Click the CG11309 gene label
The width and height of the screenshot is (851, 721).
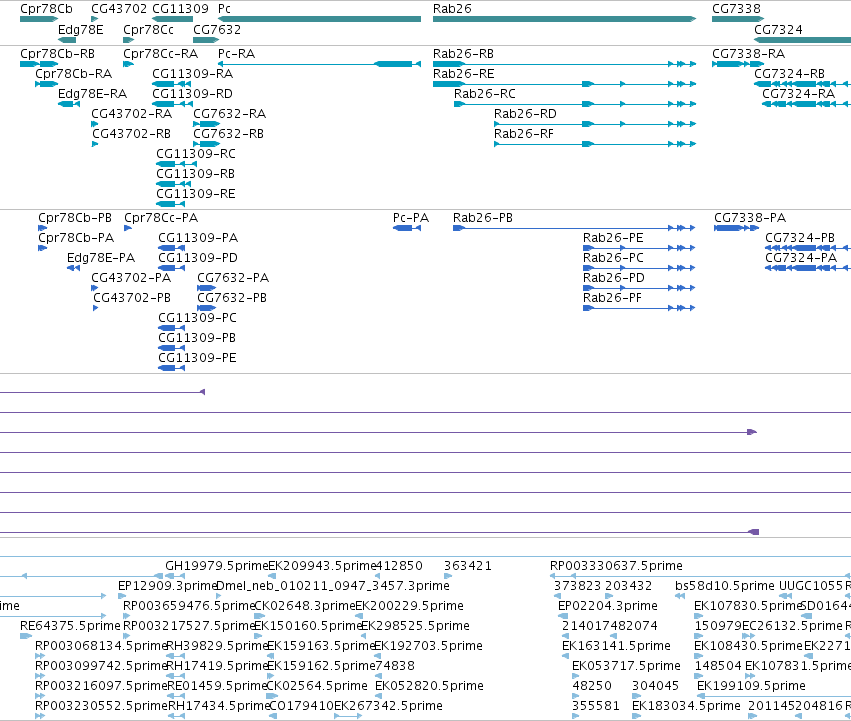point(180,9)
